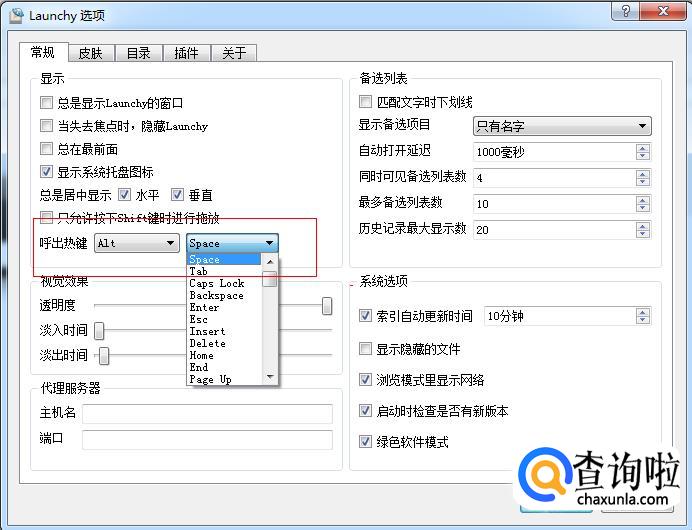692x530 pixels.
Task: Enable 总是显示Launchy的窗口 checkbox
Action: click(x=47, y=103)
